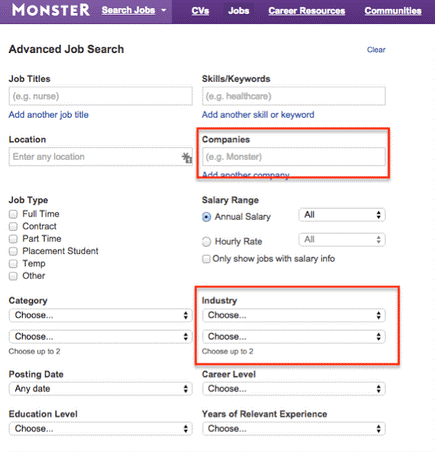
Task: Check the Full Time job type
Action: 13,214
